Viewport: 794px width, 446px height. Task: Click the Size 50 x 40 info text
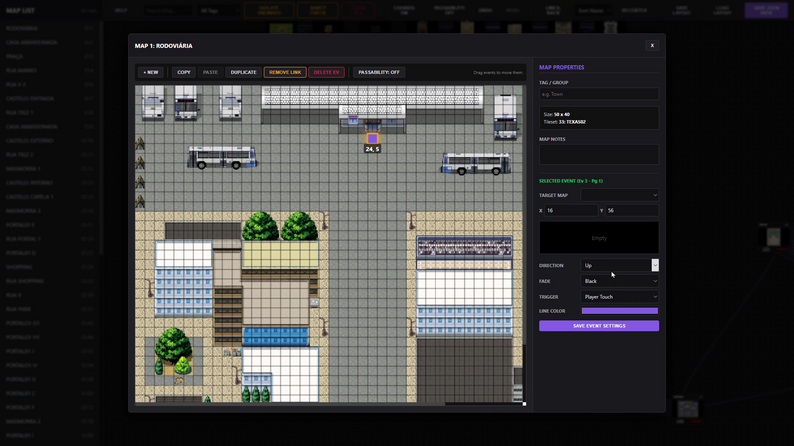click(557, 114)
